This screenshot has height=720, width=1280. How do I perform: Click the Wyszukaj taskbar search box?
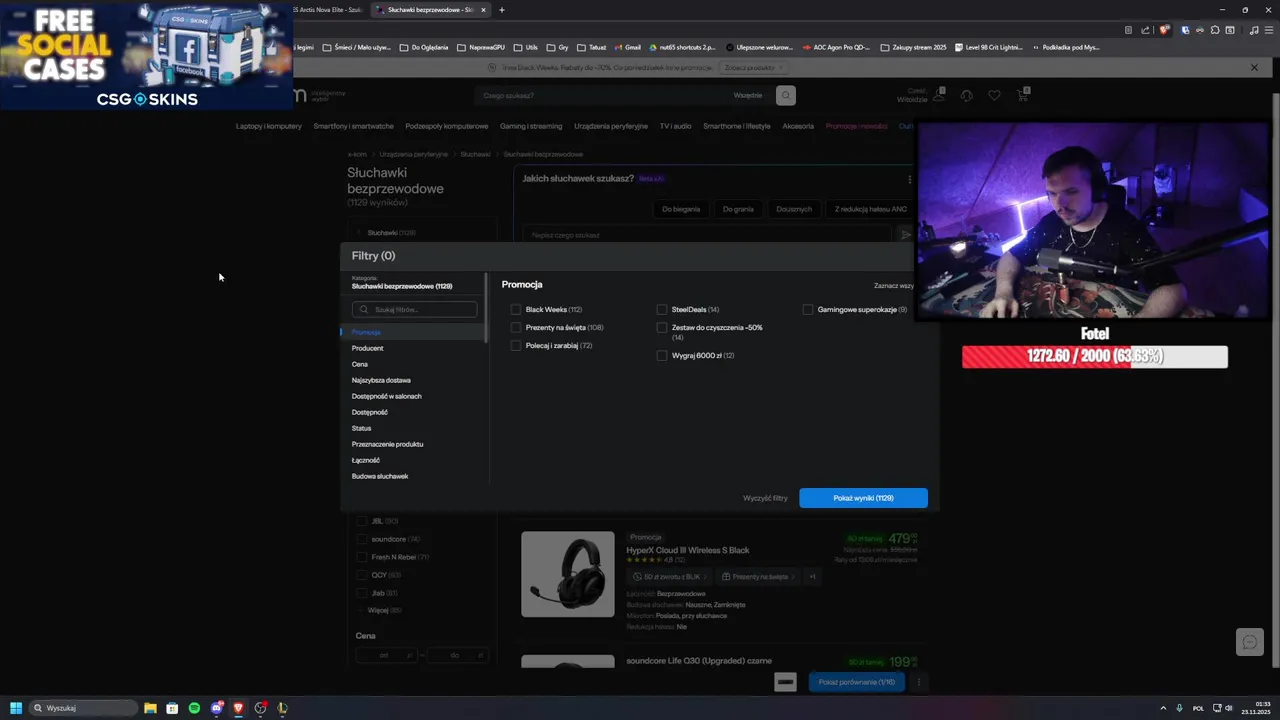[84, 708]
